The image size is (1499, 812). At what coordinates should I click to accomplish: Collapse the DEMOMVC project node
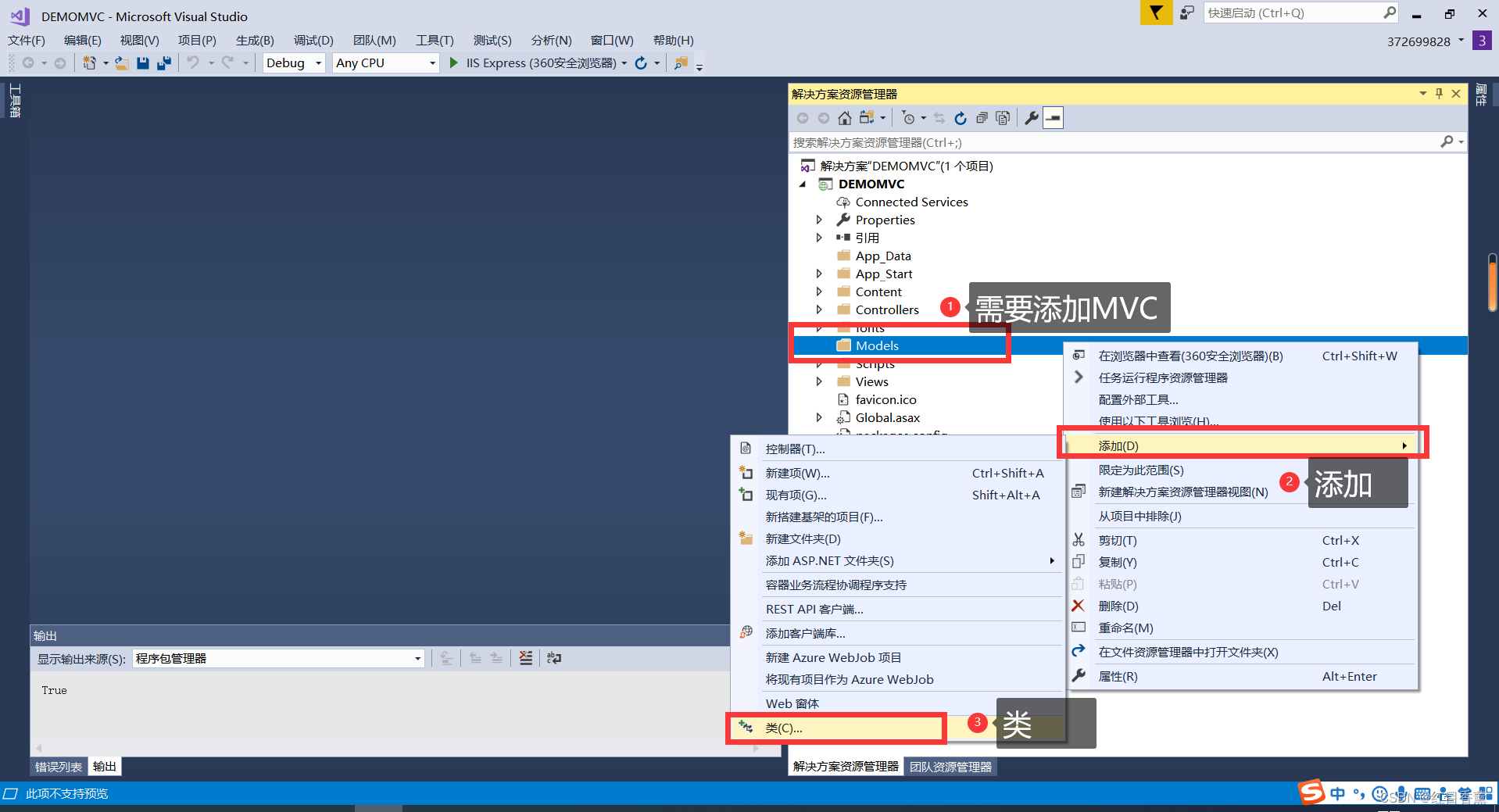pos(803,184)
